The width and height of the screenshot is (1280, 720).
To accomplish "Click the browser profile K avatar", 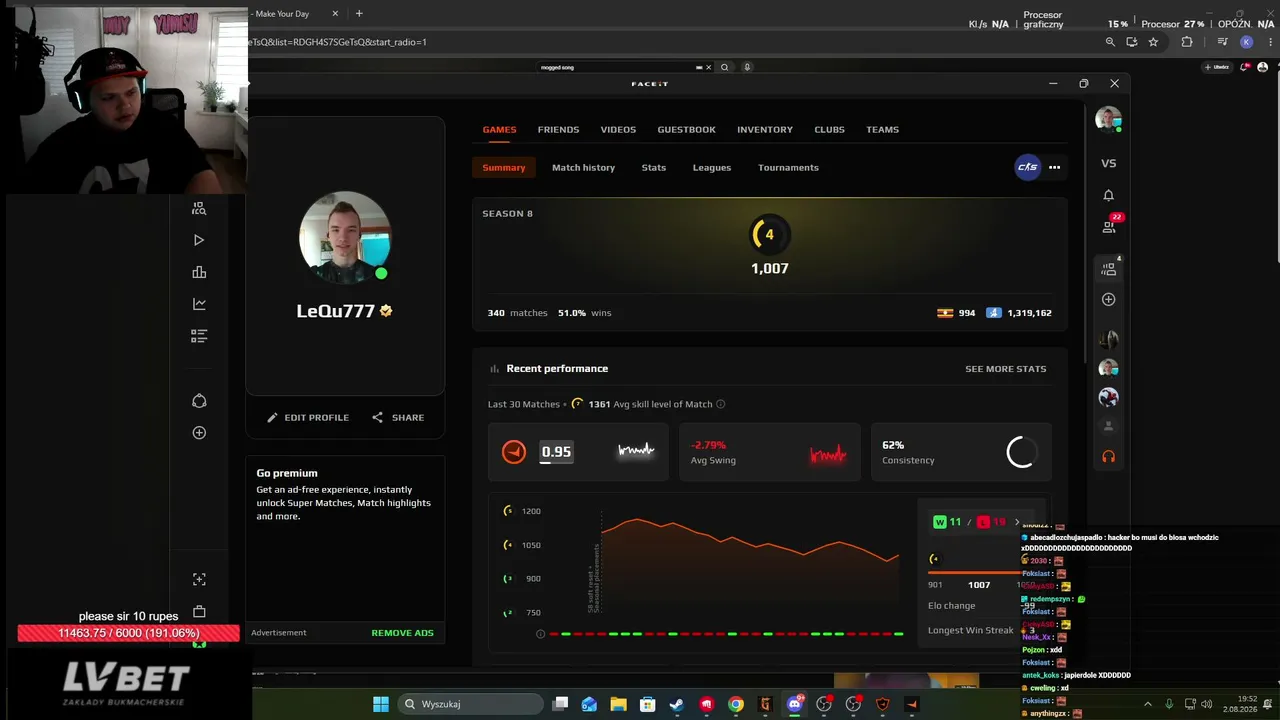I will (x=1246, y=42).
